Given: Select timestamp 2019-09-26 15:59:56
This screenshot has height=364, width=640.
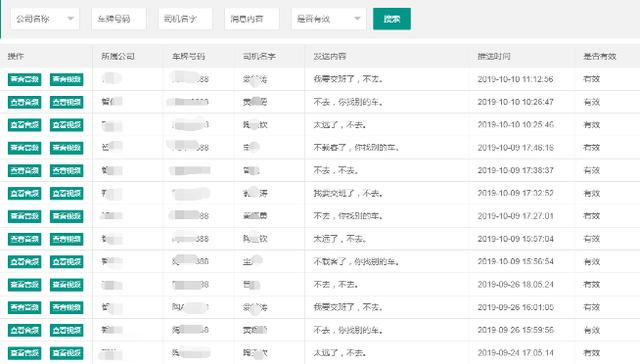Looking at the screenshot, I should coord(516,330).
